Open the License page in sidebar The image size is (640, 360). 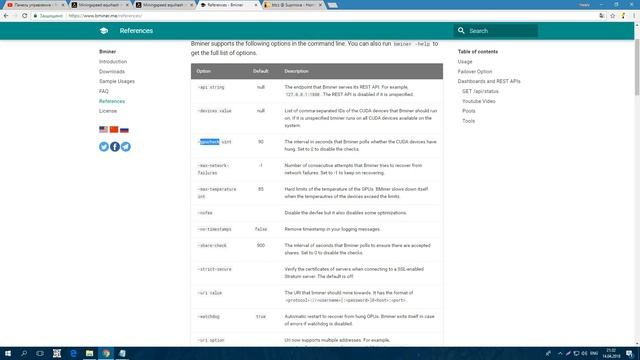(x=108, y=111)
